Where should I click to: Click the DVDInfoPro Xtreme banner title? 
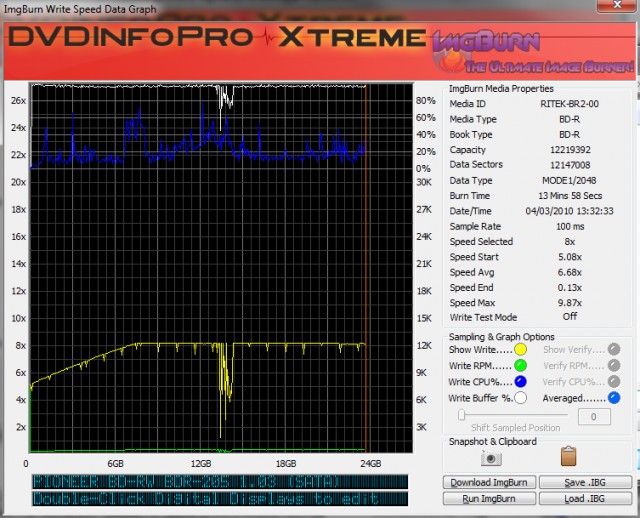pos(217,37)
